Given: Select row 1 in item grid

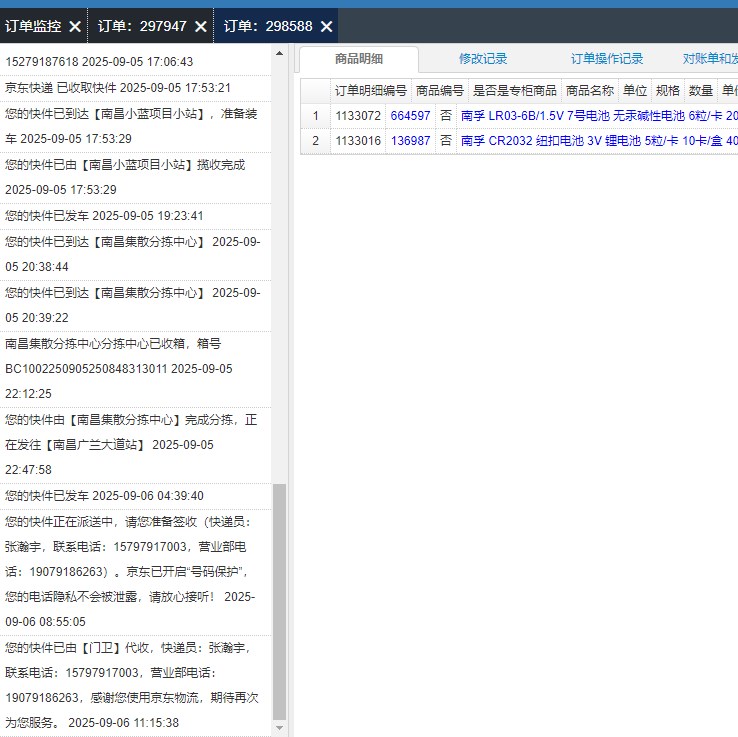Looking at the screenshot, I should tap(315, 116).
